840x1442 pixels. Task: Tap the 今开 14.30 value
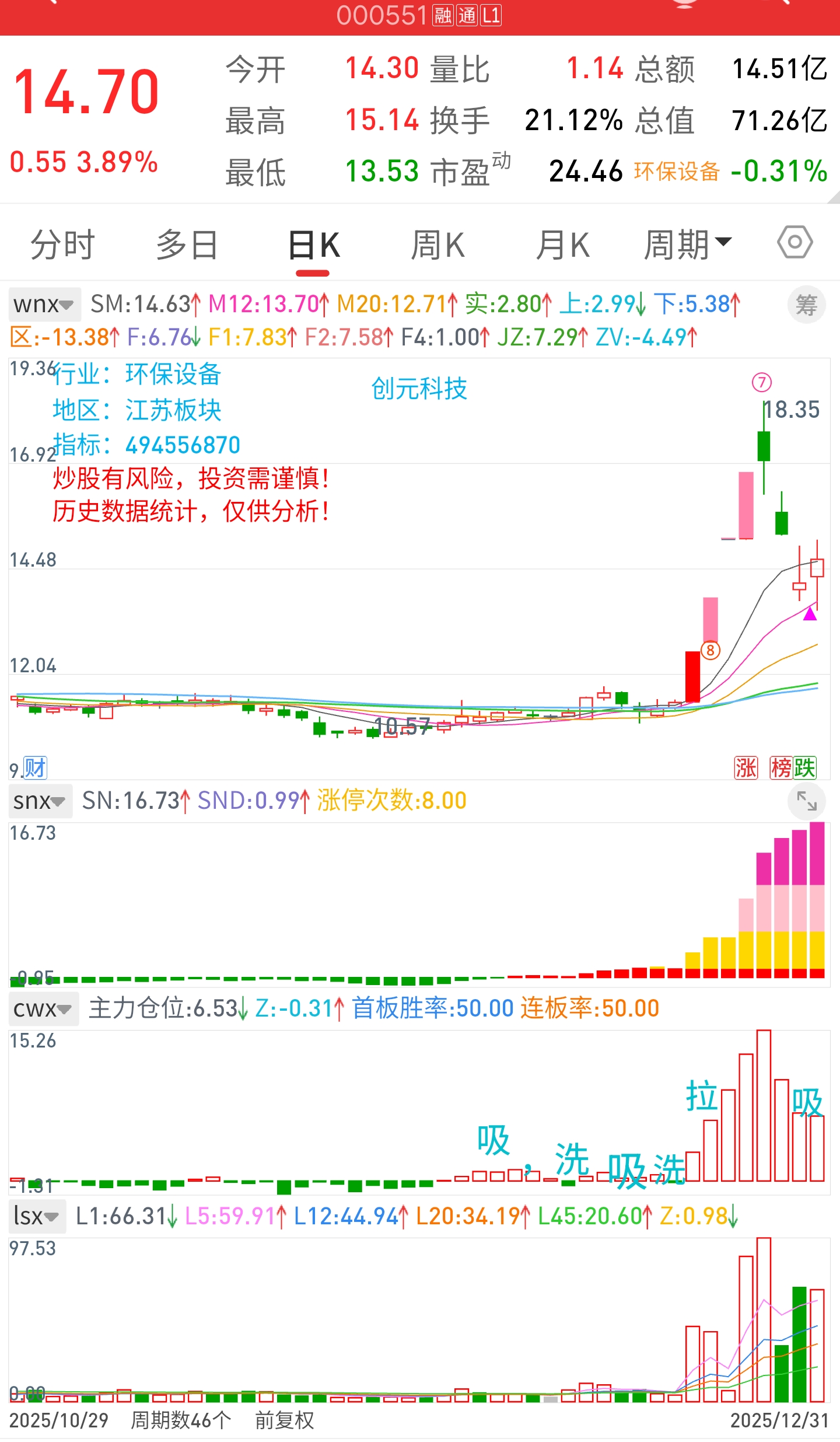click(x=382, y=69)
